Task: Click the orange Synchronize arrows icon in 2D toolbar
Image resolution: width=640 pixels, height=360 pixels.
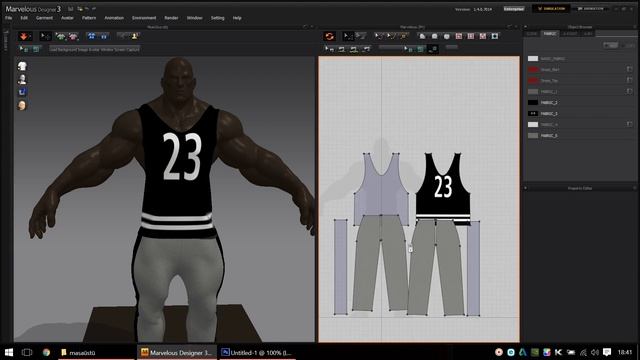Action: point(329,36)
